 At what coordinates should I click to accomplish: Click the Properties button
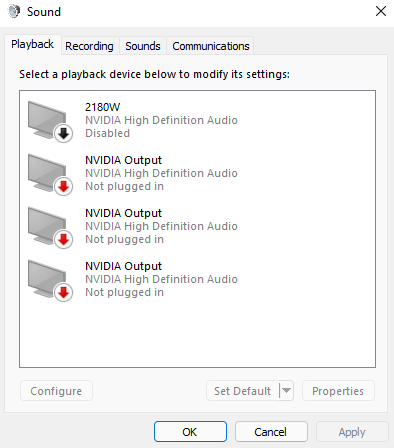(x=338, y=391)
